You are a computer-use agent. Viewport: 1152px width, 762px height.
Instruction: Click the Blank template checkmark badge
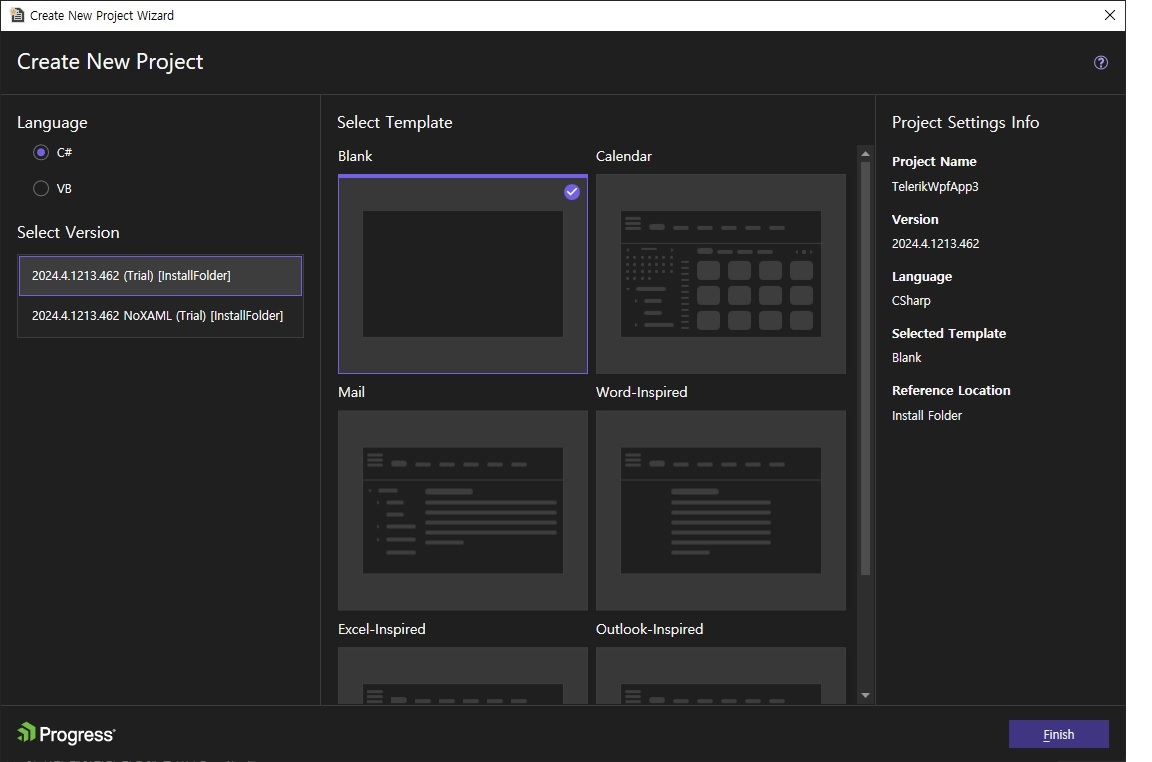(572, 192)
